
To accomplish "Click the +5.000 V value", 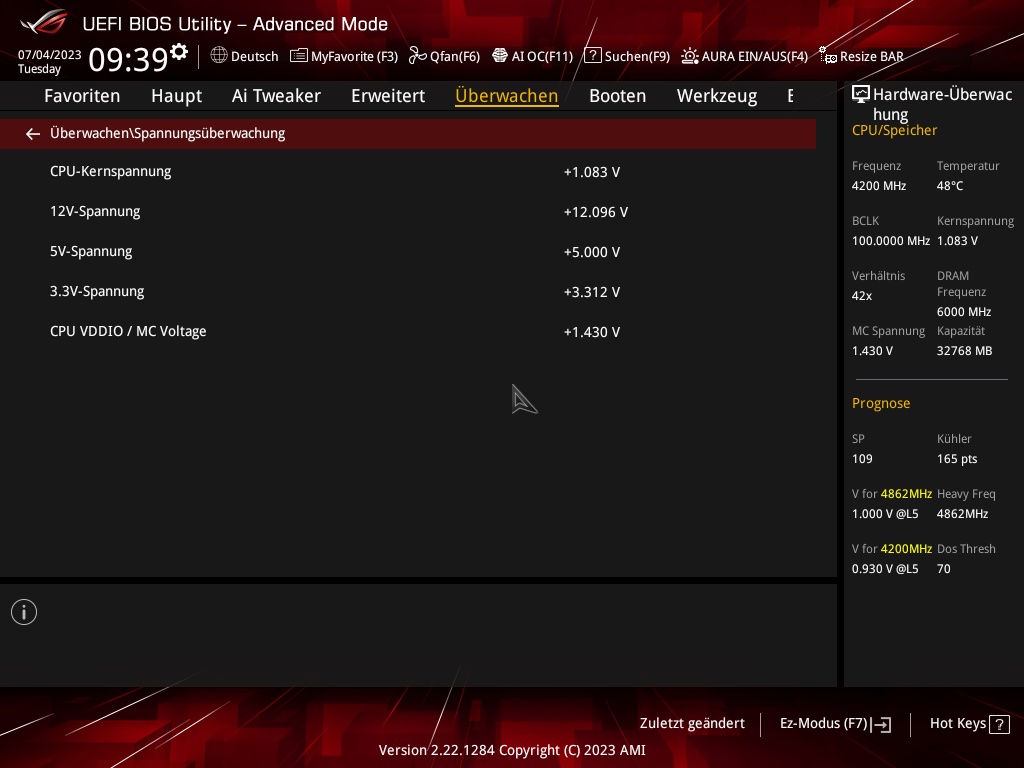I will (x=592, y=251).
